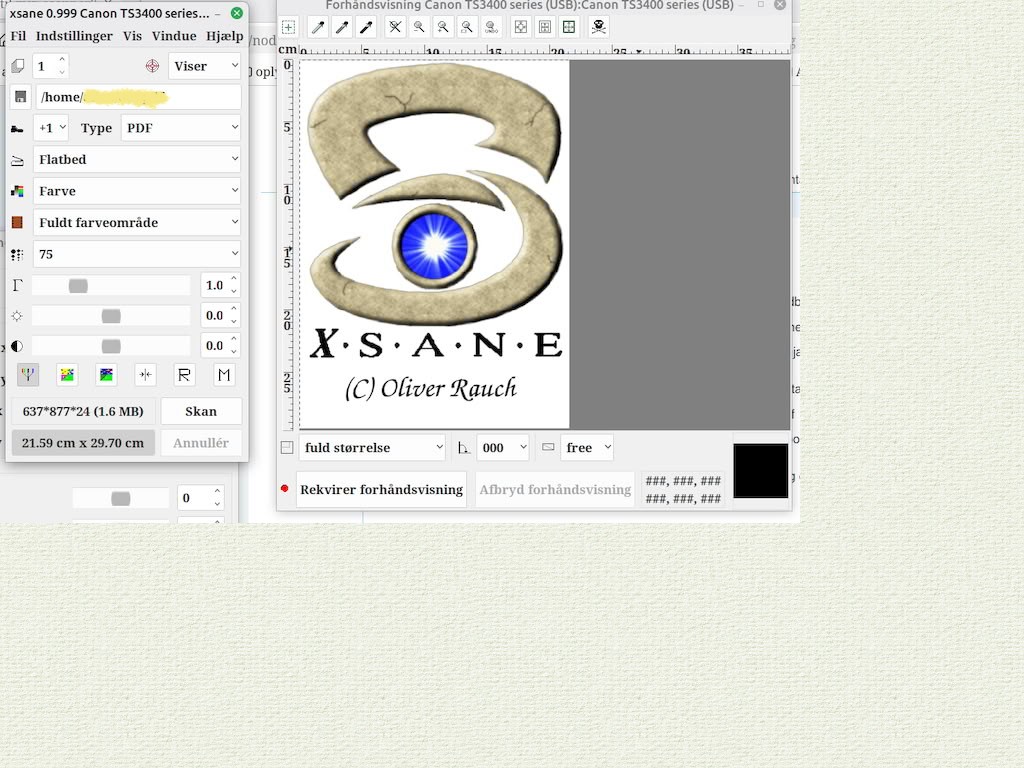This screenshot has height=768, width=1024.
Task: Click the zoom out preview icon
Action: click(419, 26)
